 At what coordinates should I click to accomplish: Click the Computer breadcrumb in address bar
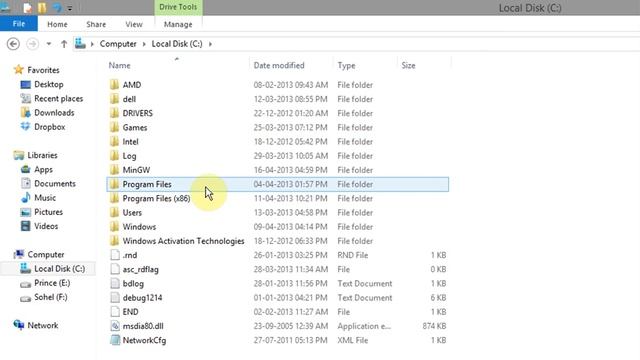click(x=118, y=44)
